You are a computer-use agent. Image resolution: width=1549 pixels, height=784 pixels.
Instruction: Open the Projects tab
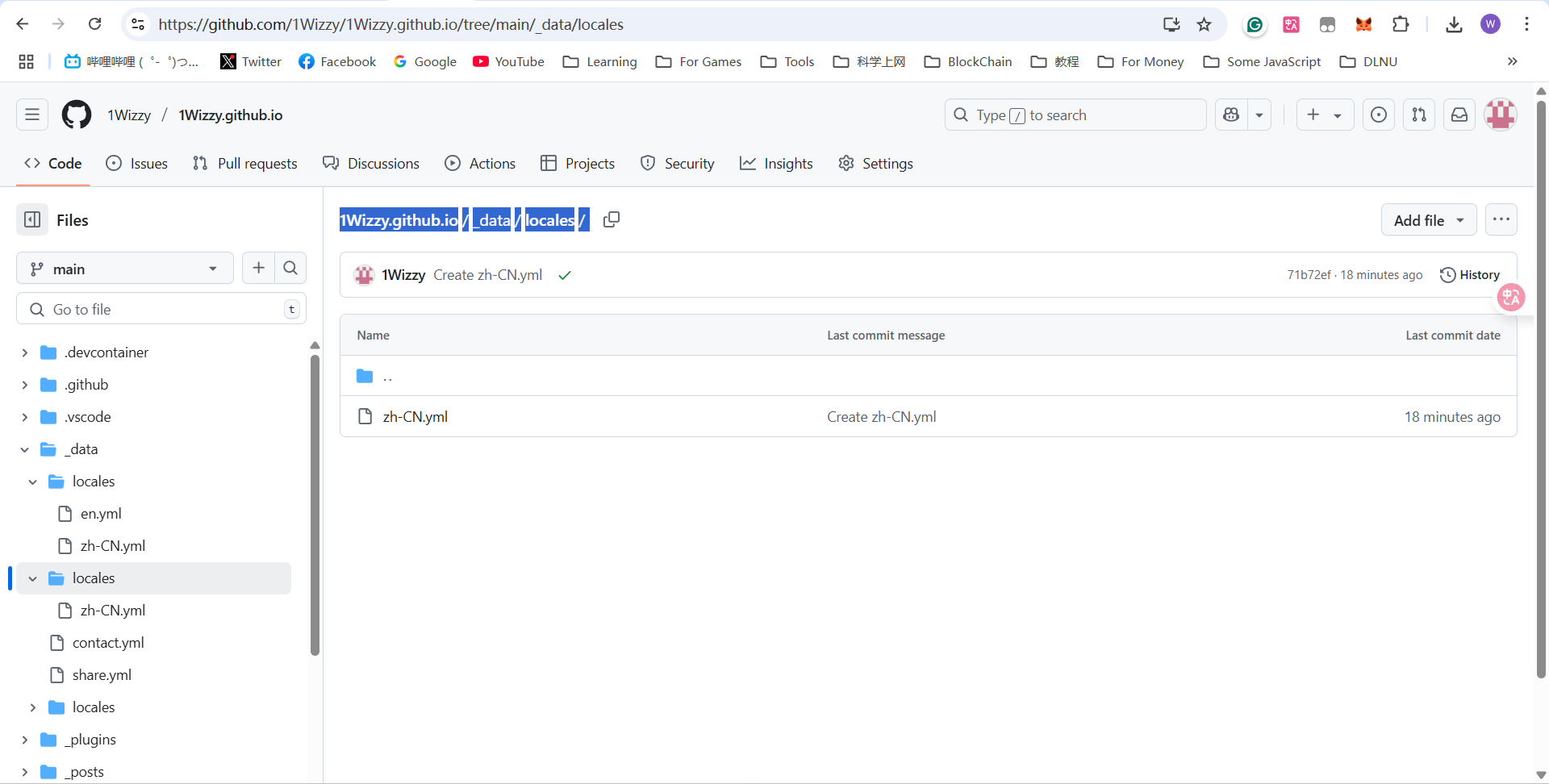pyautogui.click(x=578, y=163)
